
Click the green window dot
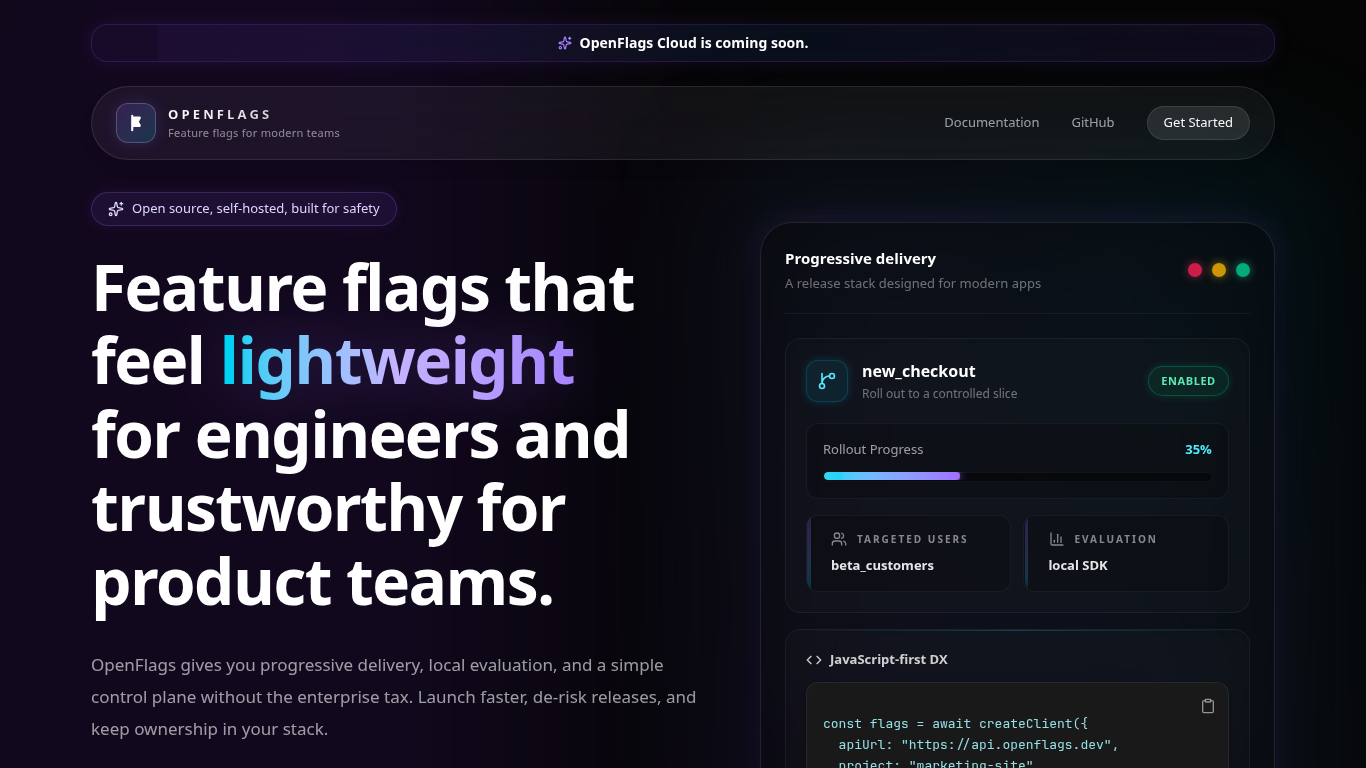pos(1243,270)
